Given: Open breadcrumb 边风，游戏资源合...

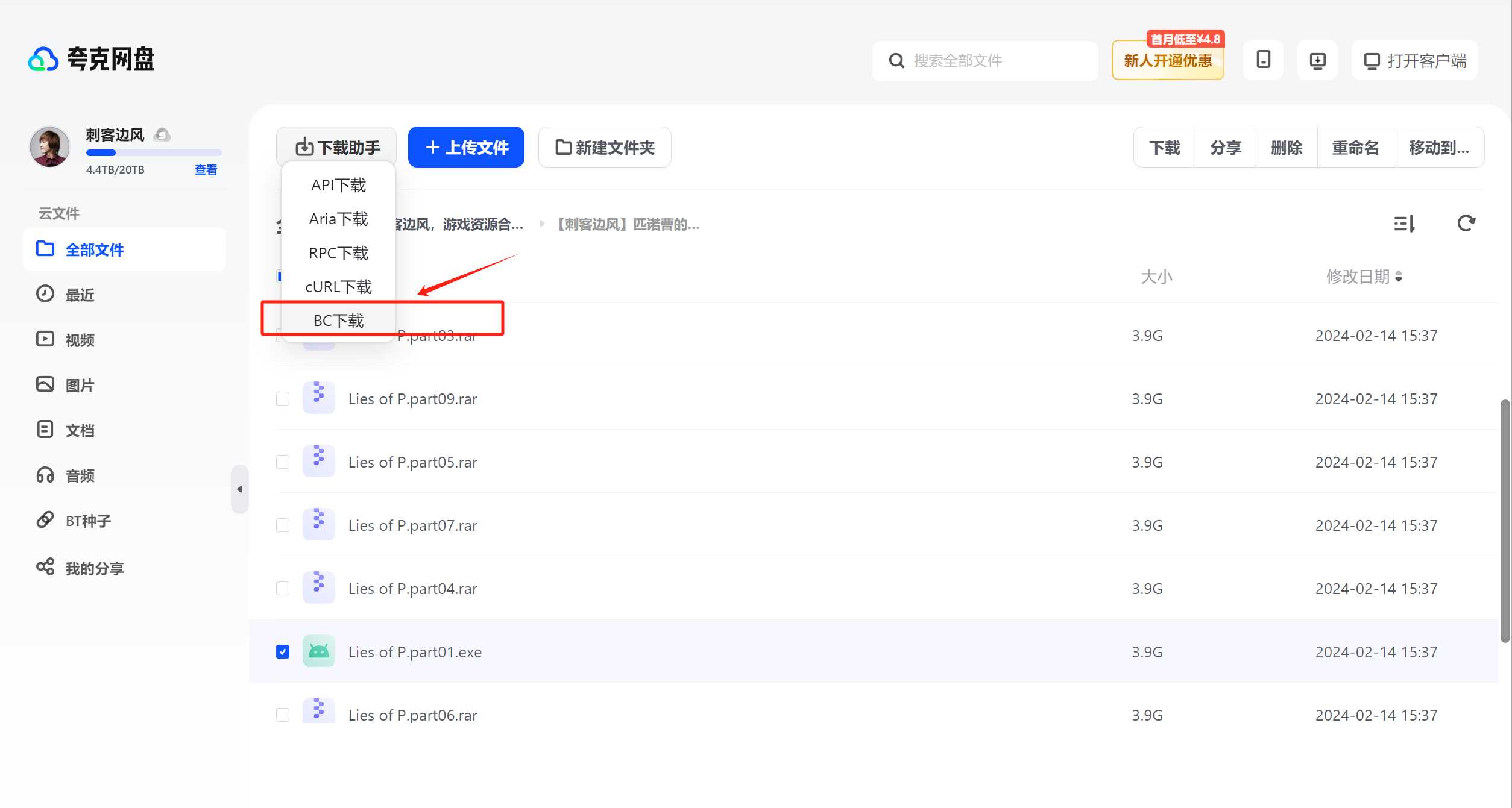Looking at the screenshot, I should [x=459, y=225].
